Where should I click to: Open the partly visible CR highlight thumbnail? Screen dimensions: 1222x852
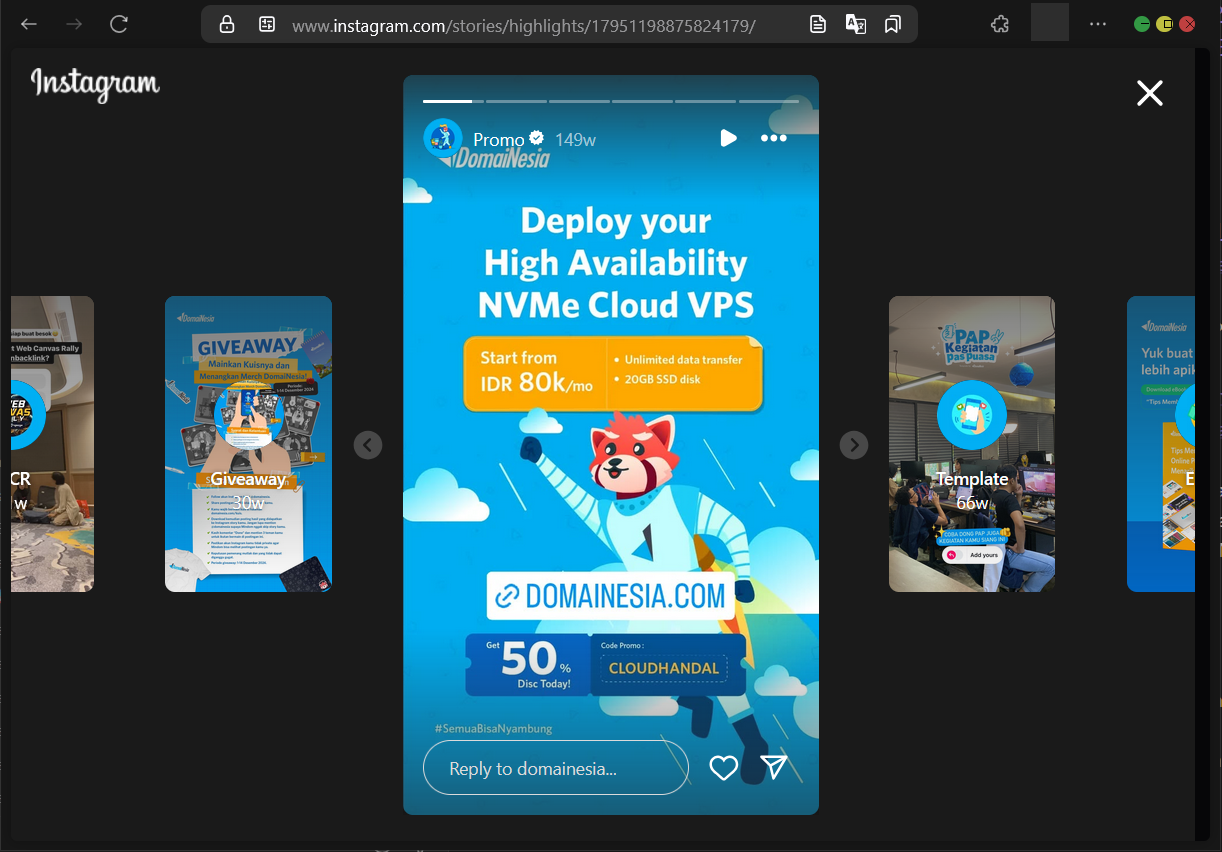tap(53, 444)
